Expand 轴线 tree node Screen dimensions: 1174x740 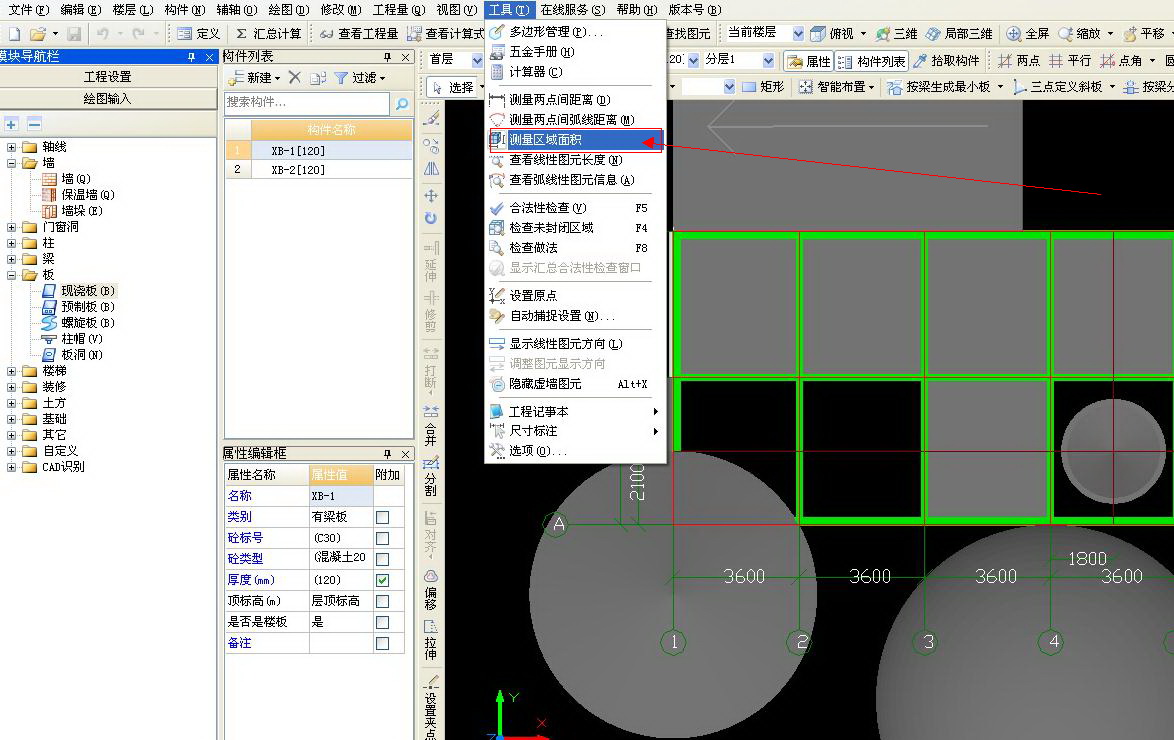click(11, 147)
